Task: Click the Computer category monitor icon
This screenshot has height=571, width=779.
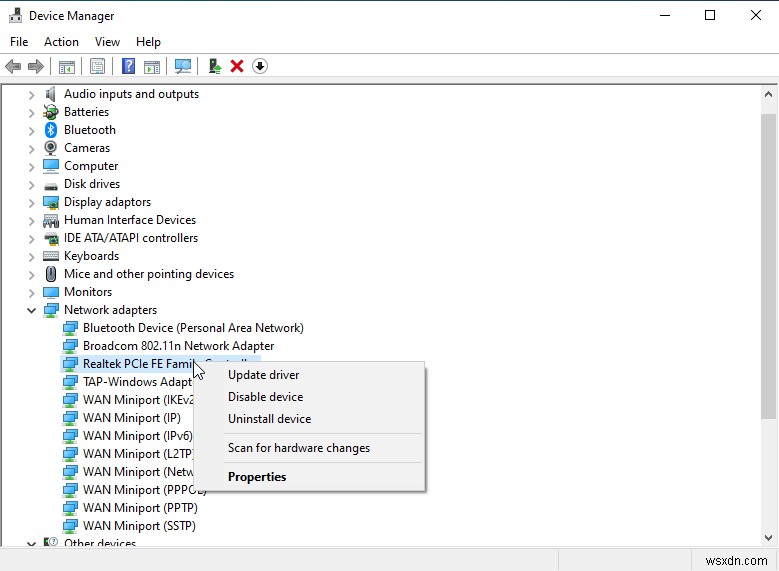Action: pos(51,166)
